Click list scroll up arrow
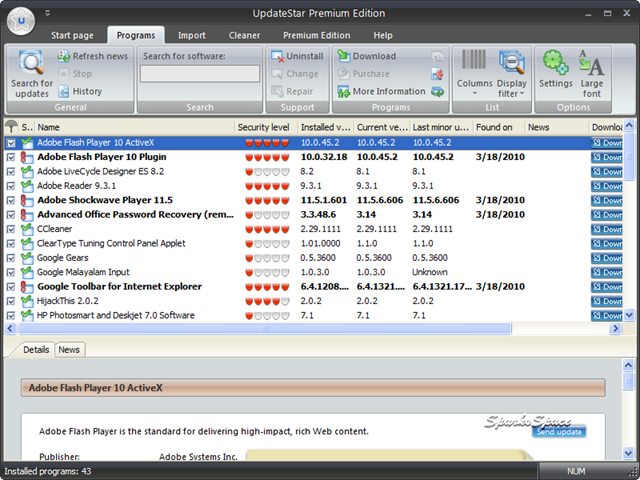 click(629, 125)
